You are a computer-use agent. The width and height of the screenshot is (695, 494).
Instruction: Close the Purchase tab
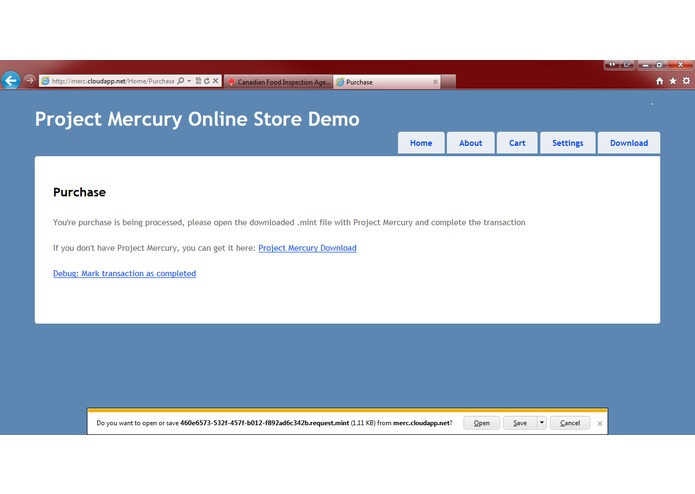(x=435, y=82)
